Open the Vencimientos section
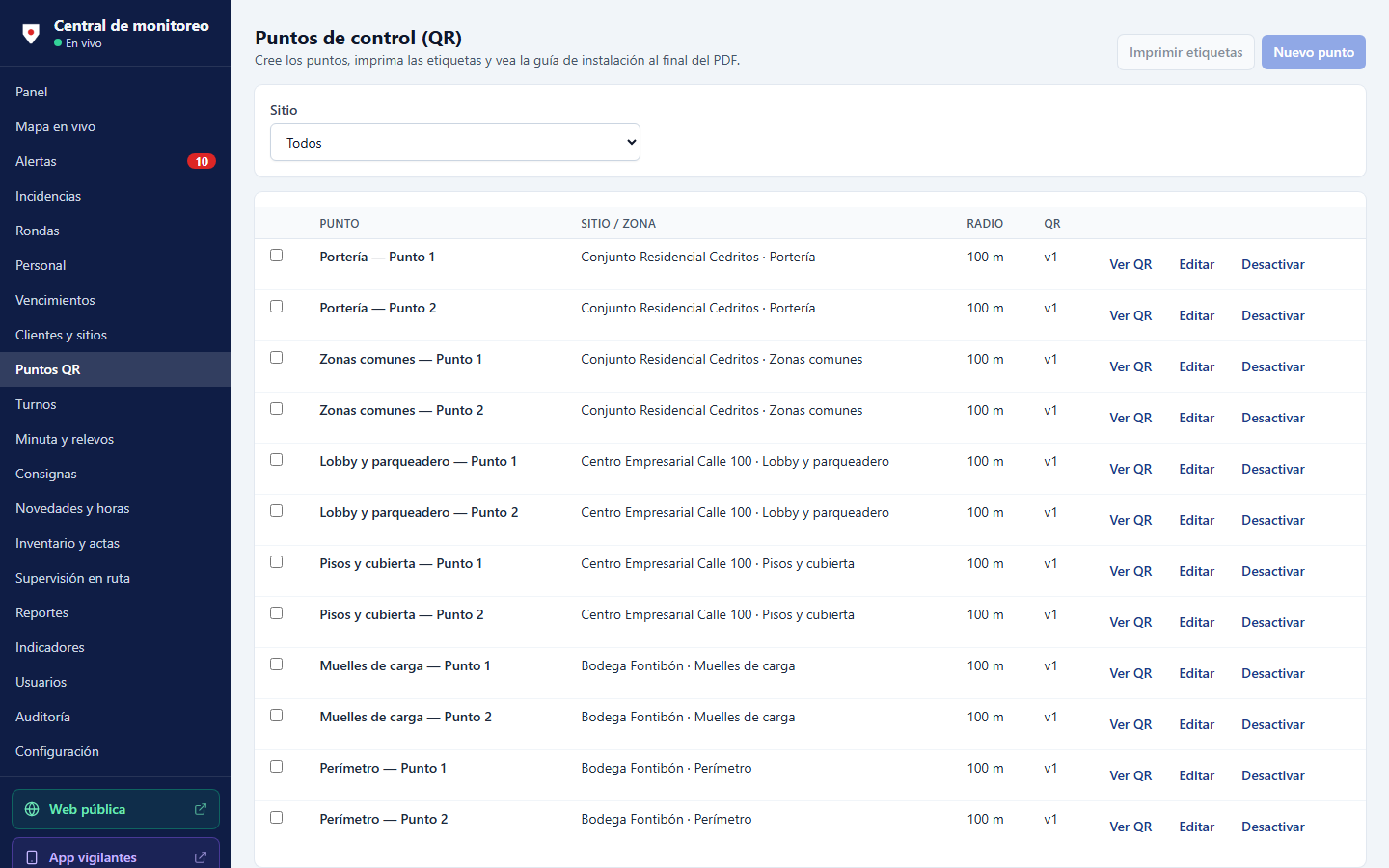 [x=116, y=300]
